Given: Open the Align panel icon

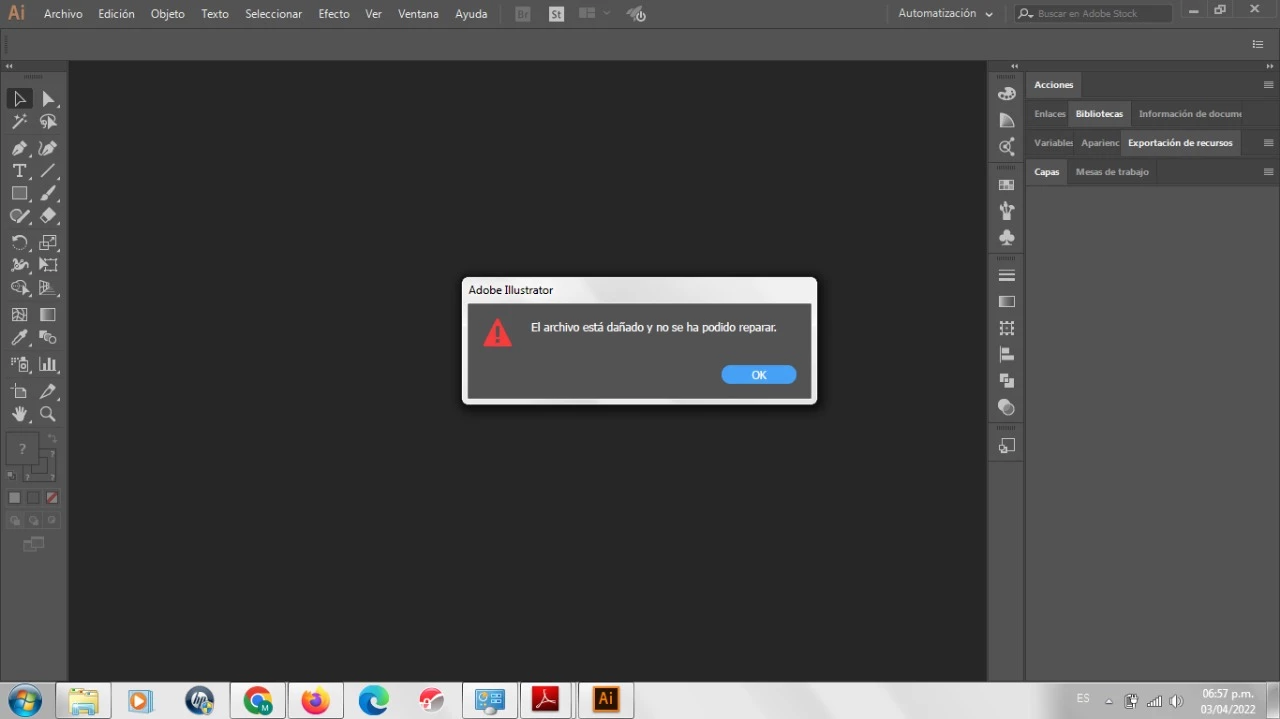Looking at the screenshot, I should [1007, 354].
